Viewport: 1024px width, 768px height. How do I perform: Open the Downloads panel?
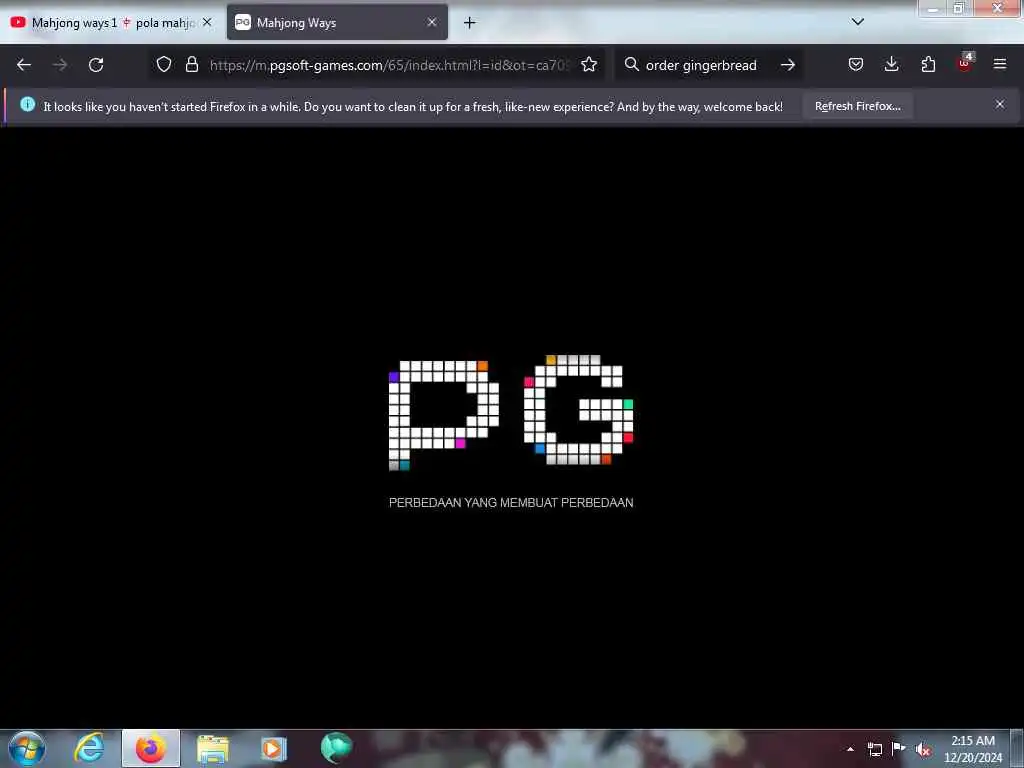[891, 65]
